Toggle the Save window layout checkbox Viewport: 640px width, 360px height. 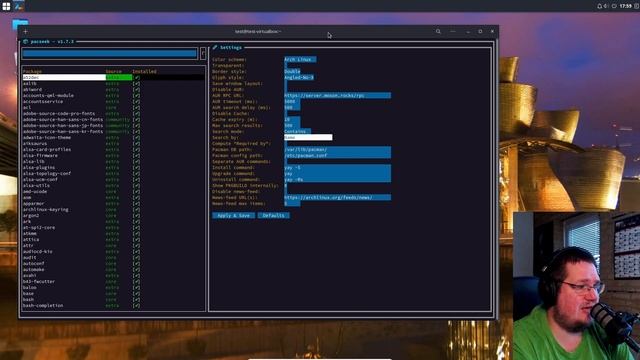(286, 83)
